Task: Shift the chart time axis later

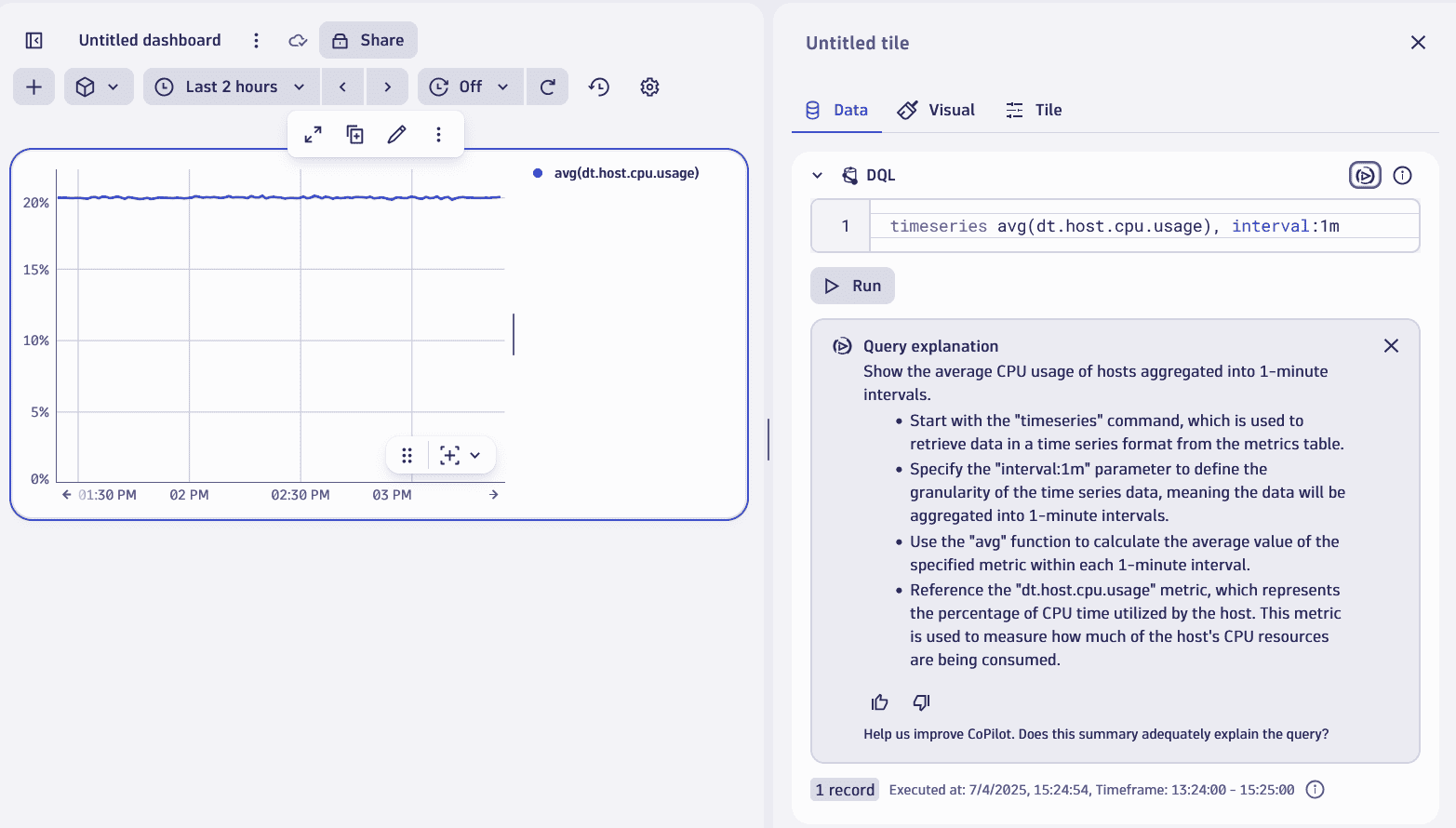Action: 494,495
